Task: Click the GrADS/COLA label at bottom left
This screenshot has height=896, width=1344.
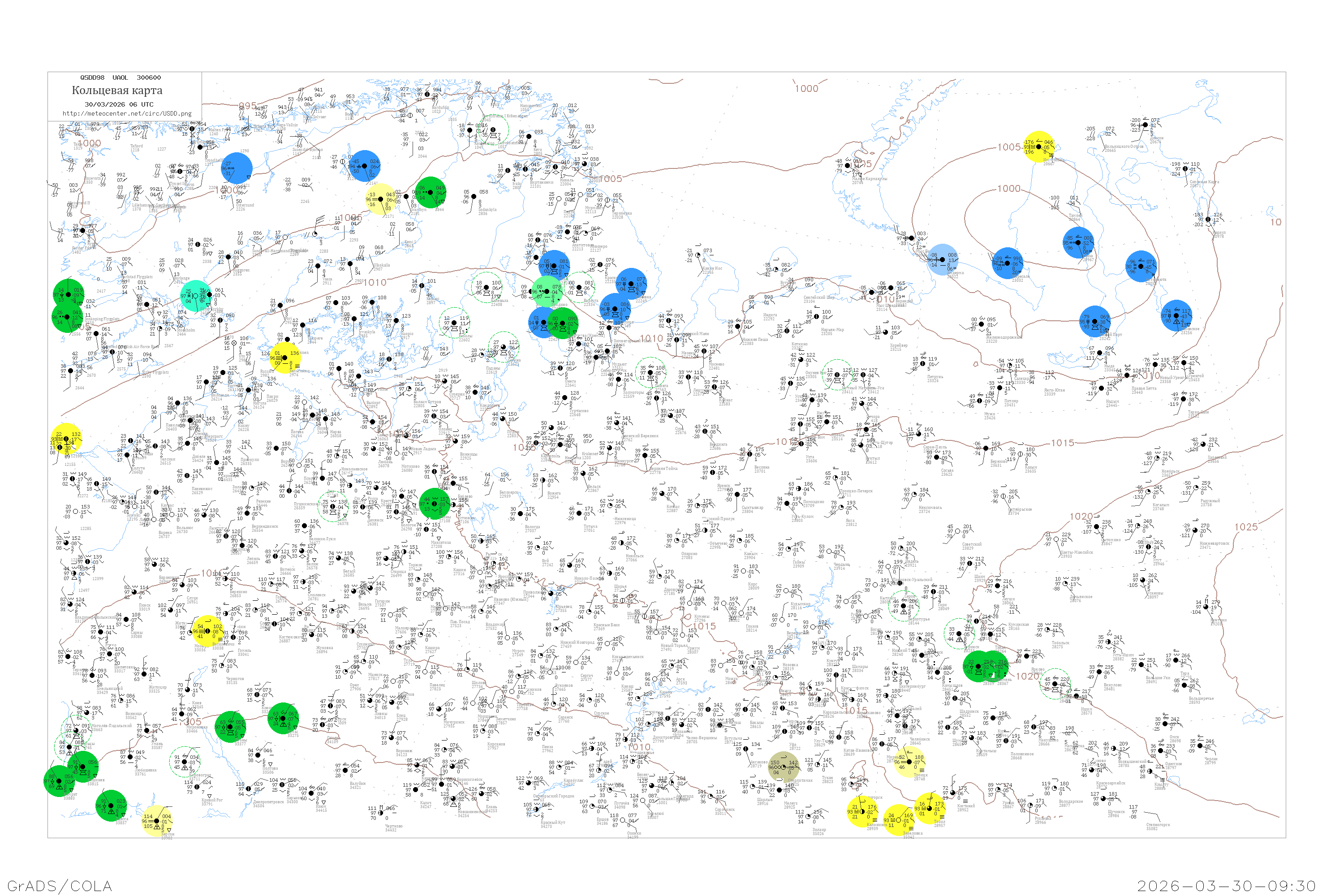Action: [60, 886]
